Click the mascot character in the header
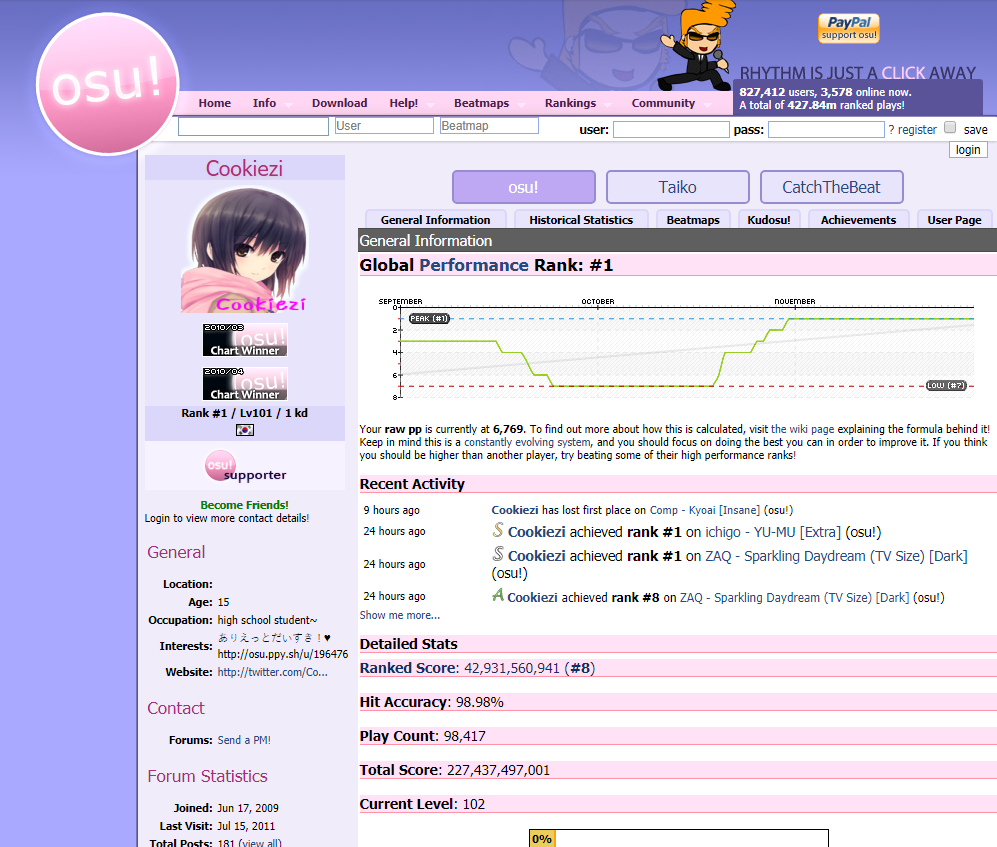 pyautogui.click(x=696, y=46)
